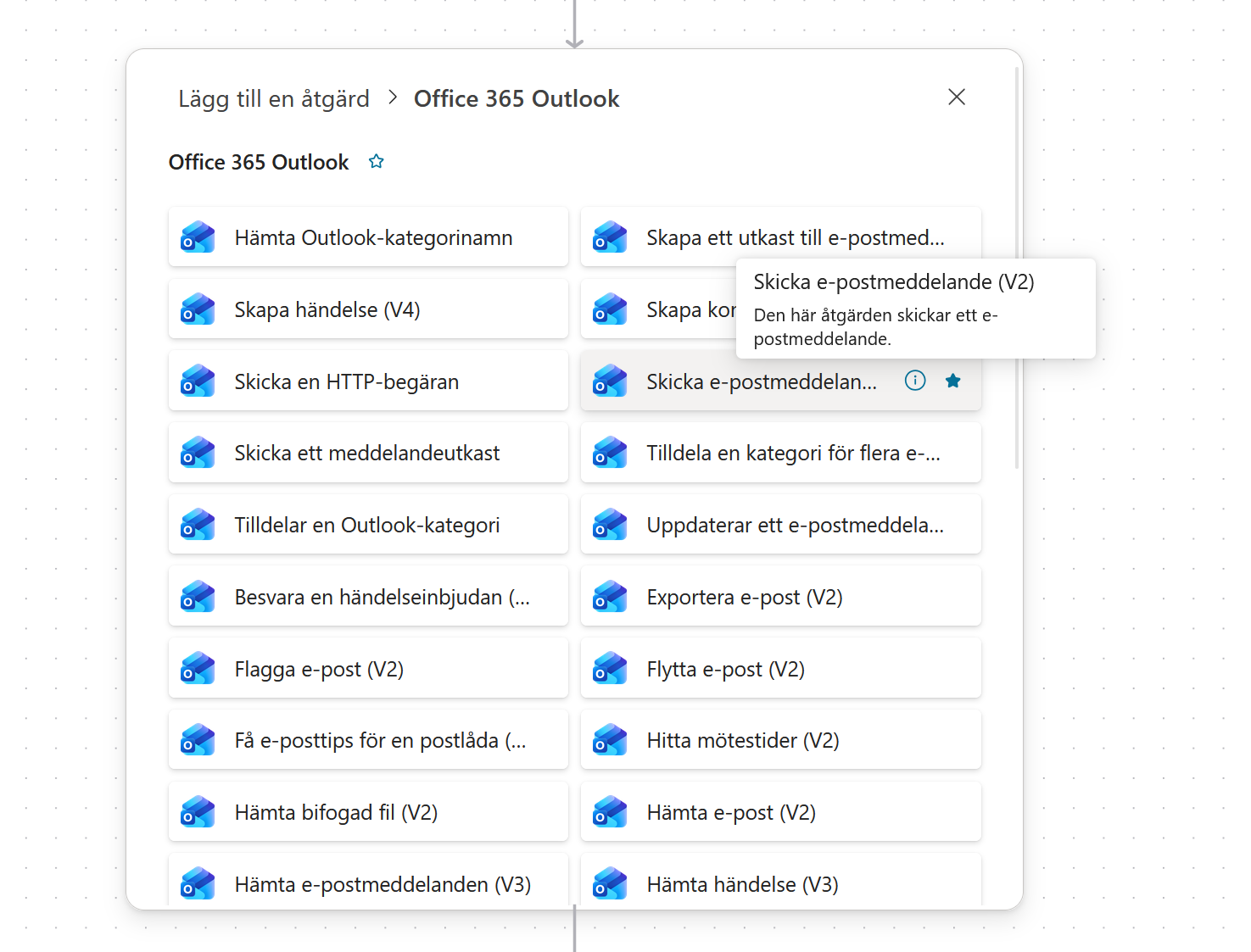Add the Skicka e-postmeddelan... action
The height and width of the screenshot is (952, 1251).
click(x=780, y=381)
